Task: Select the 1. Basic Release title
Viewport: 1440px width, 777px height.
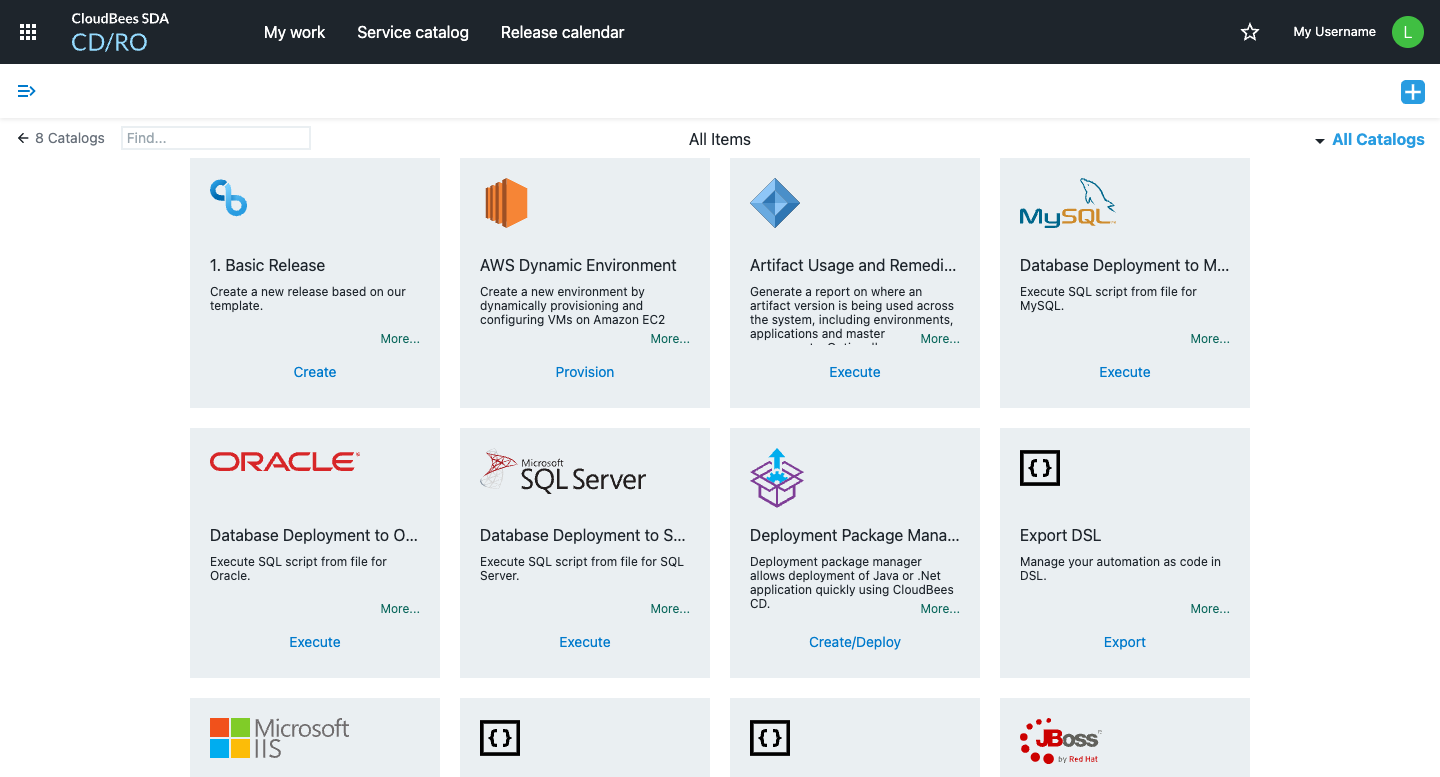Action: pos(268,265)
